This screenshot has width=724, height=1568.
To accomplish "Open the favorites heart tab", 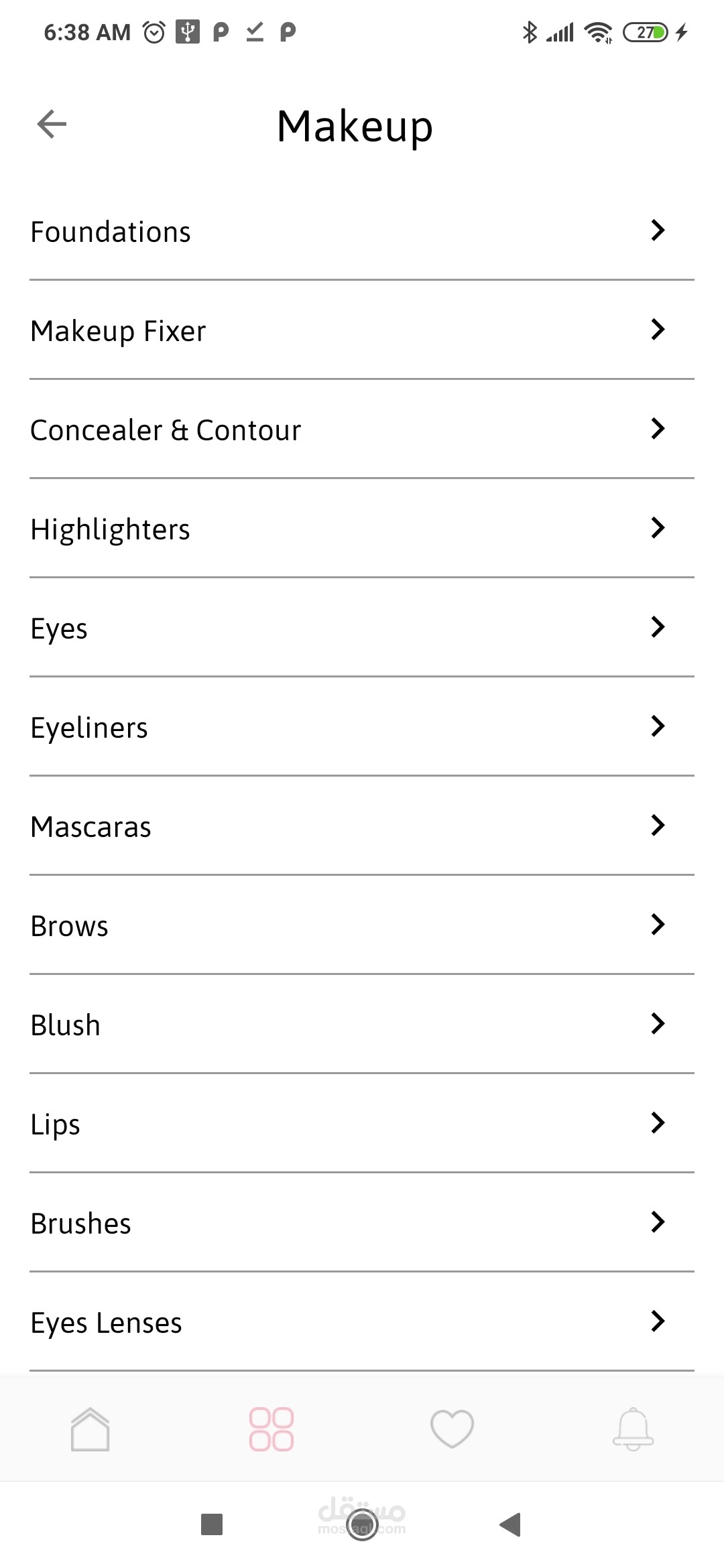I will (452, 1429).
